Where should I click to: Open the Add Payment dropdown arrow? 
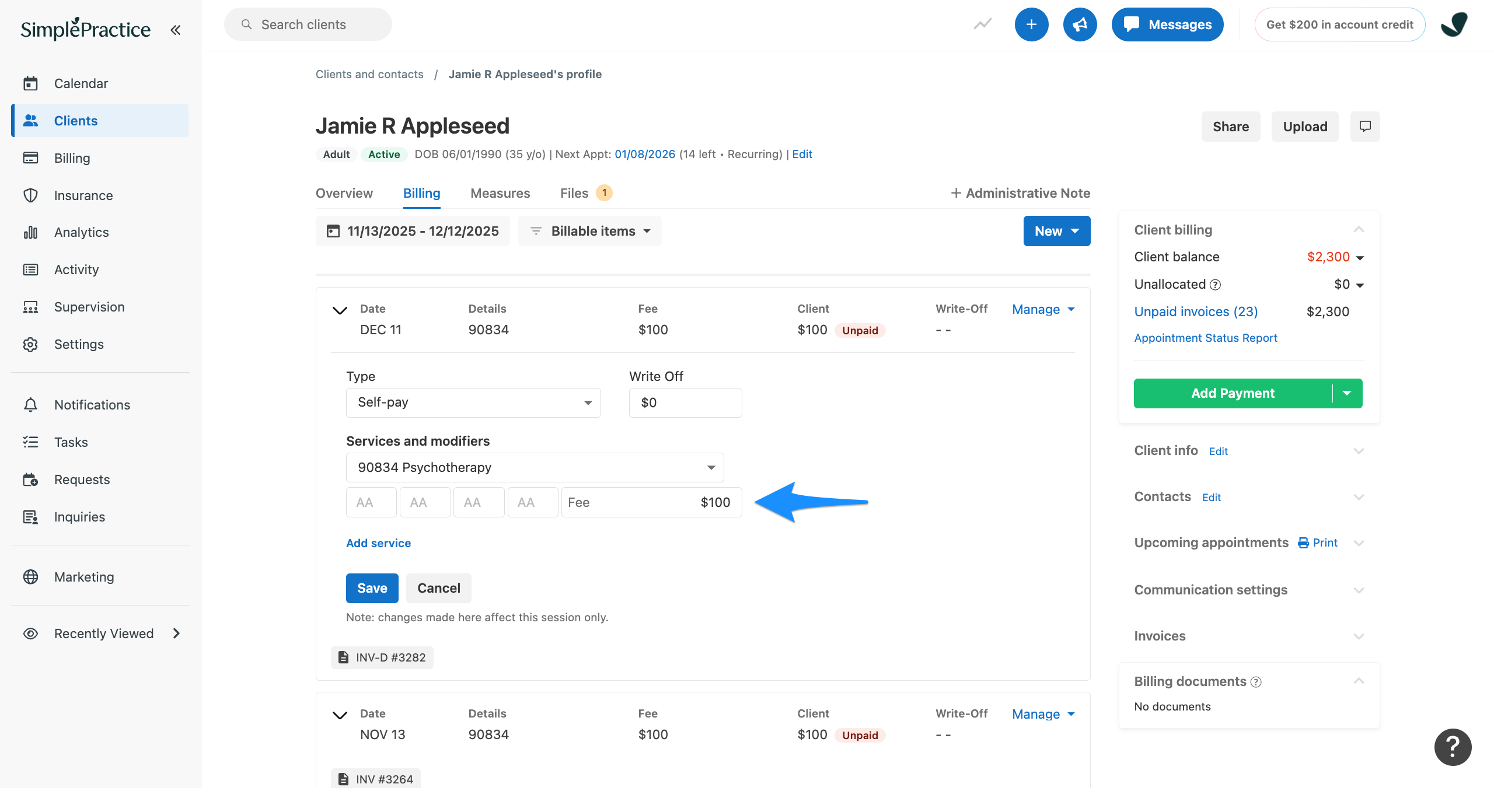[x=1348, y=393]
